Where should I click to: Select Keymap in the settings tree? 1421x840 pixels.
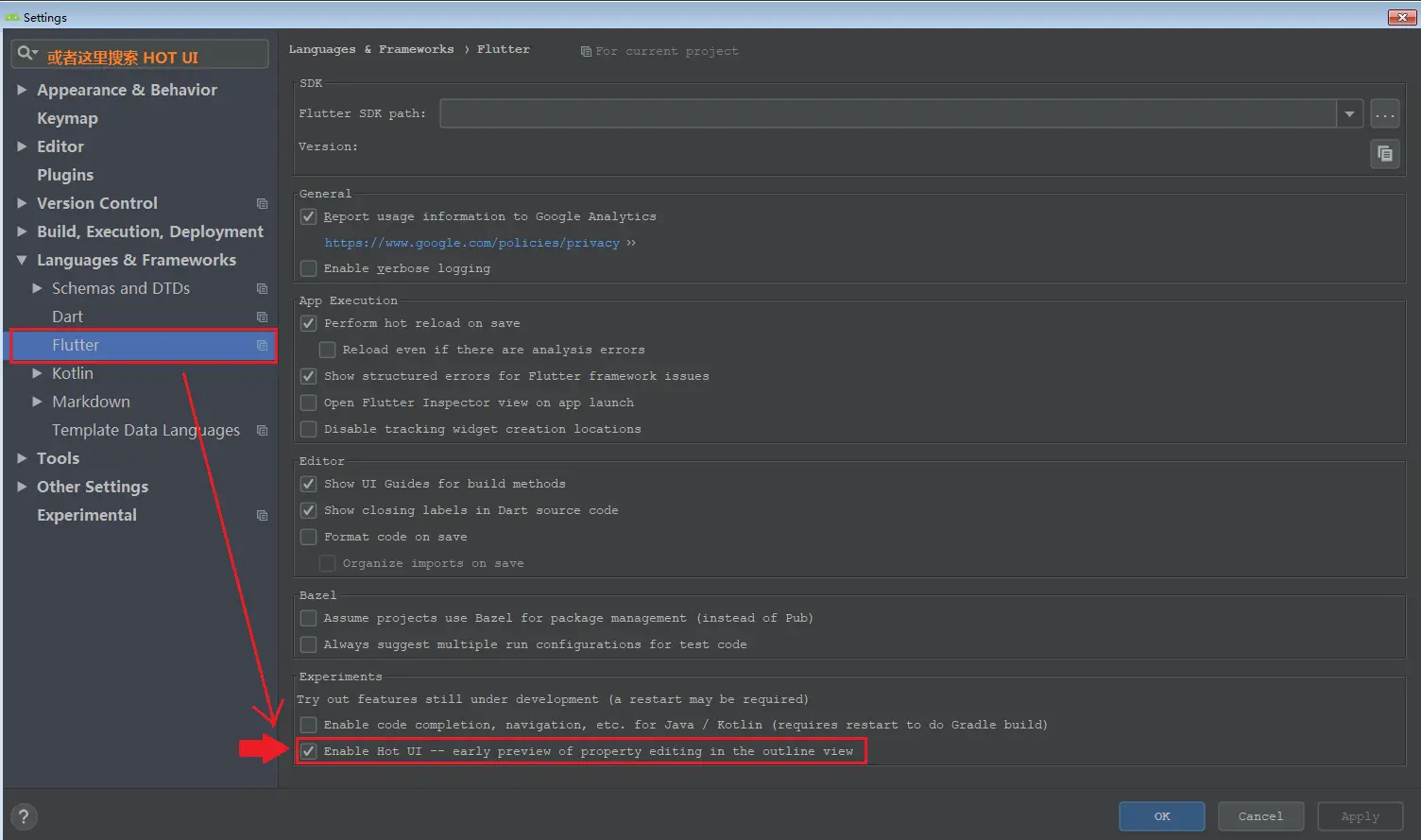(x=67, y=118)
